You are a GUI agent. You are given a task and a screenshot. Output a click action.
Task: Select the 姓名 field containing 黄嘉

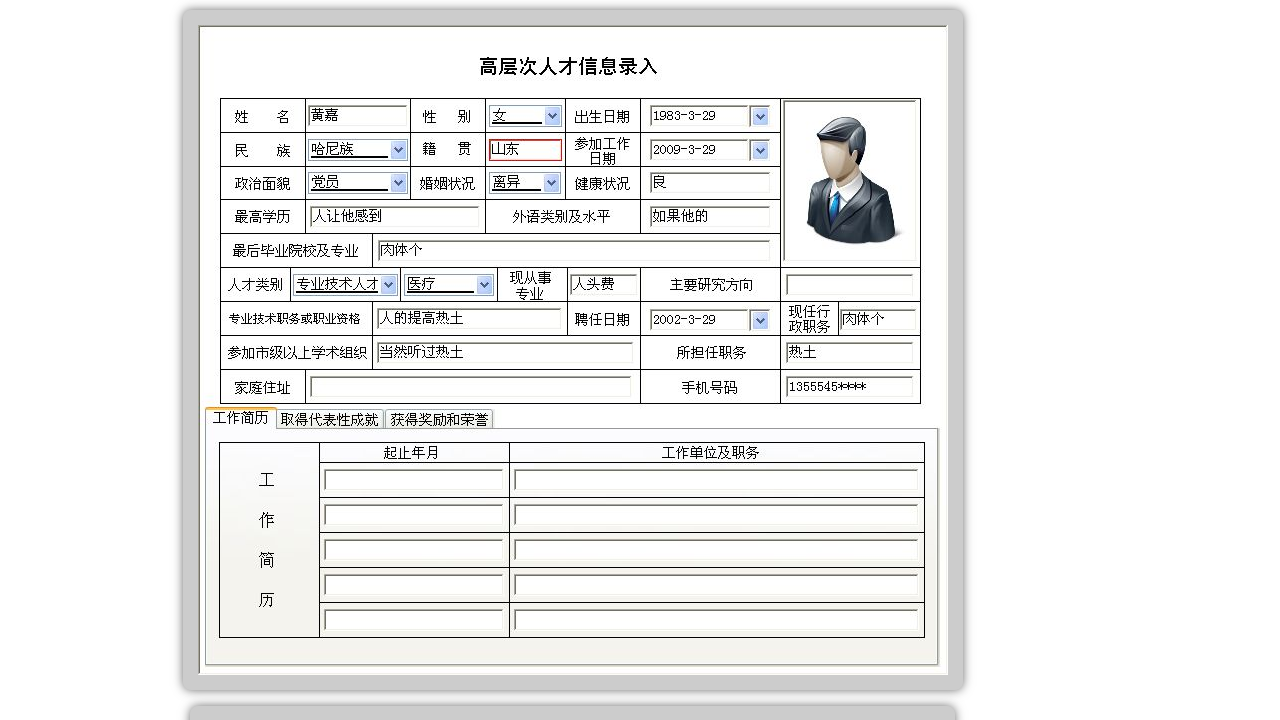click(357, 114)
